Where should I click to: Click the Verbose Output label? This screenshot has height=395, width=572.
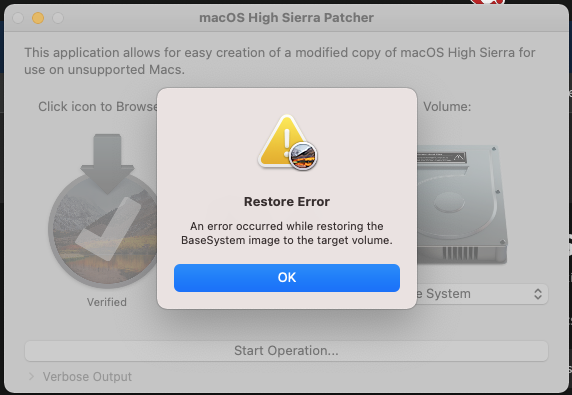tap(87, 376)
